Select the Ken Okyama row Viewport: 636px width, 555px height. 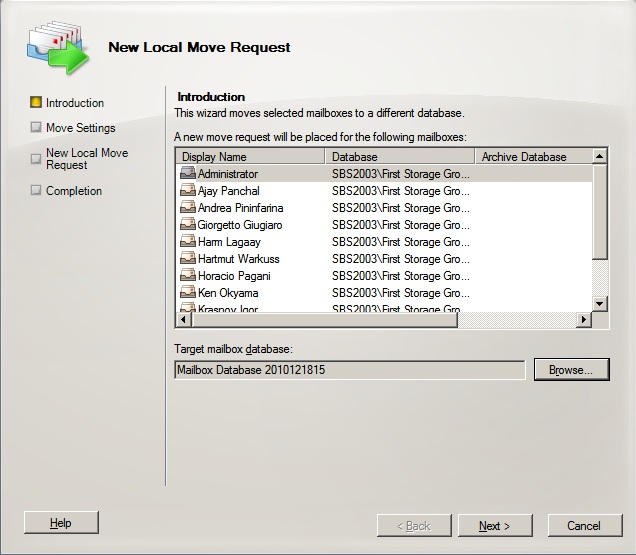[x=384, y=293]
